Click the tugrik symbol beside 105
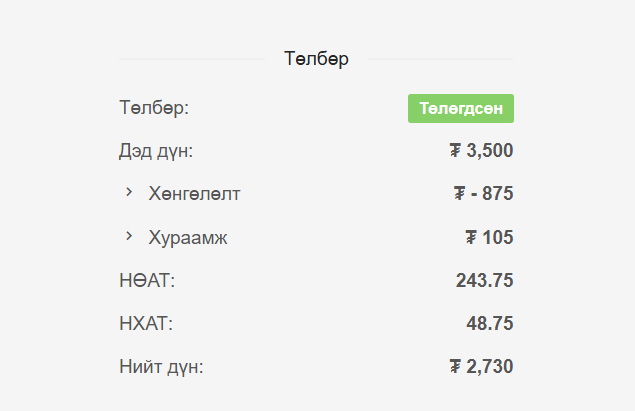 tap(471, 238)
